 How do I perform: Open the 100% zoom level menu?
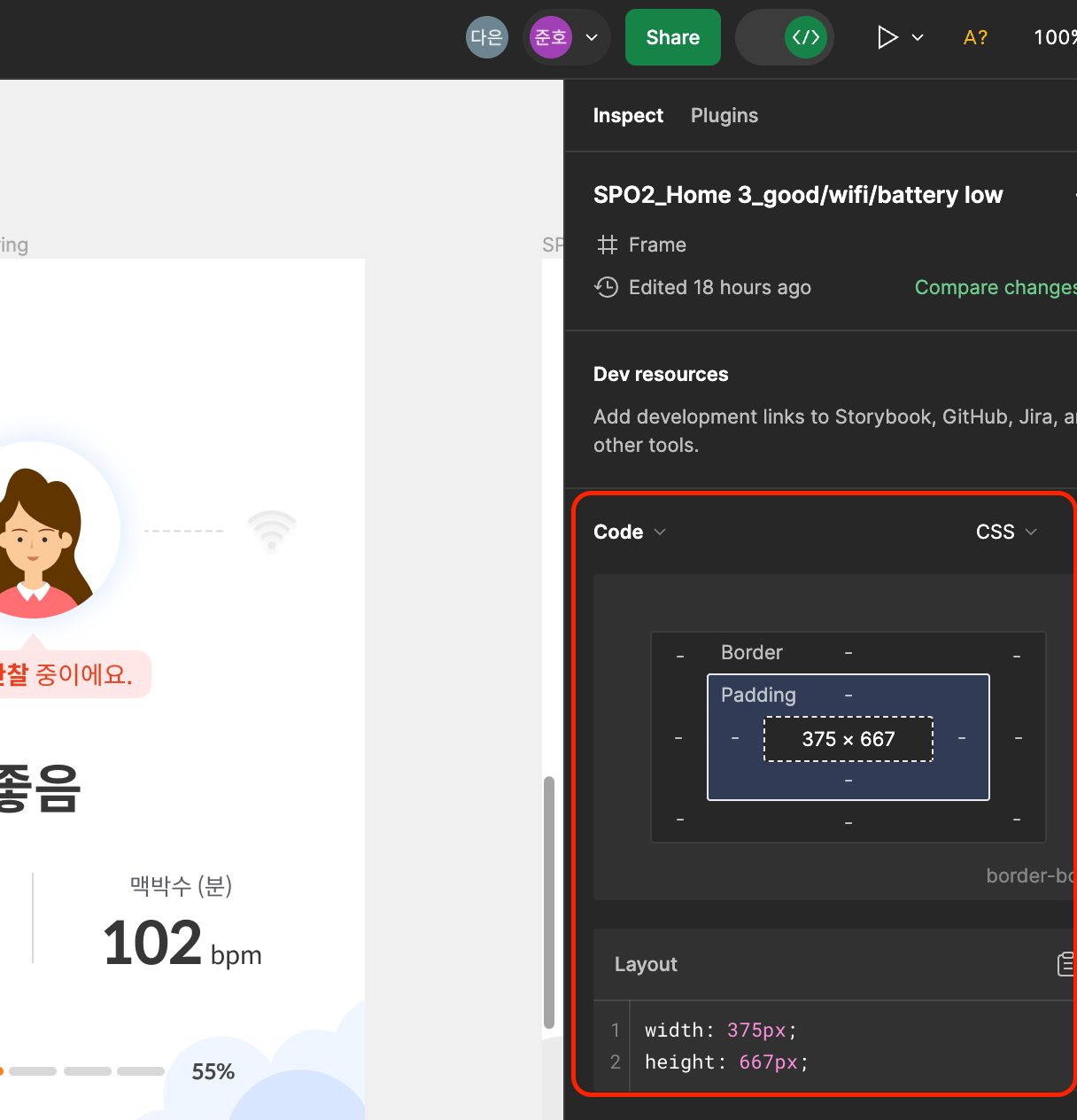[x=1055, y=37]
